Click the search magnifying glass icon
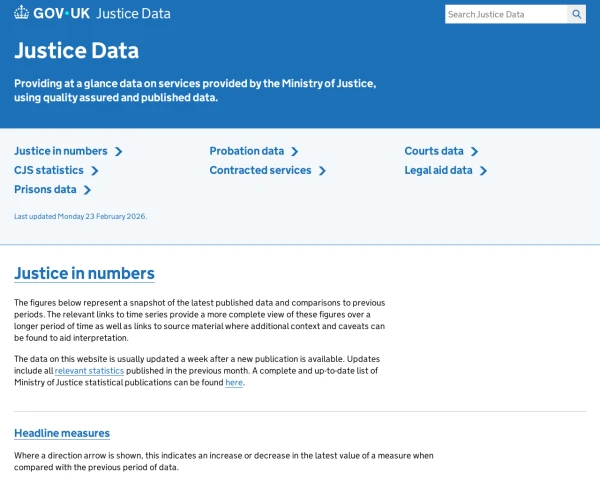This screenshot has width=600, height=480. click(577, 14)
